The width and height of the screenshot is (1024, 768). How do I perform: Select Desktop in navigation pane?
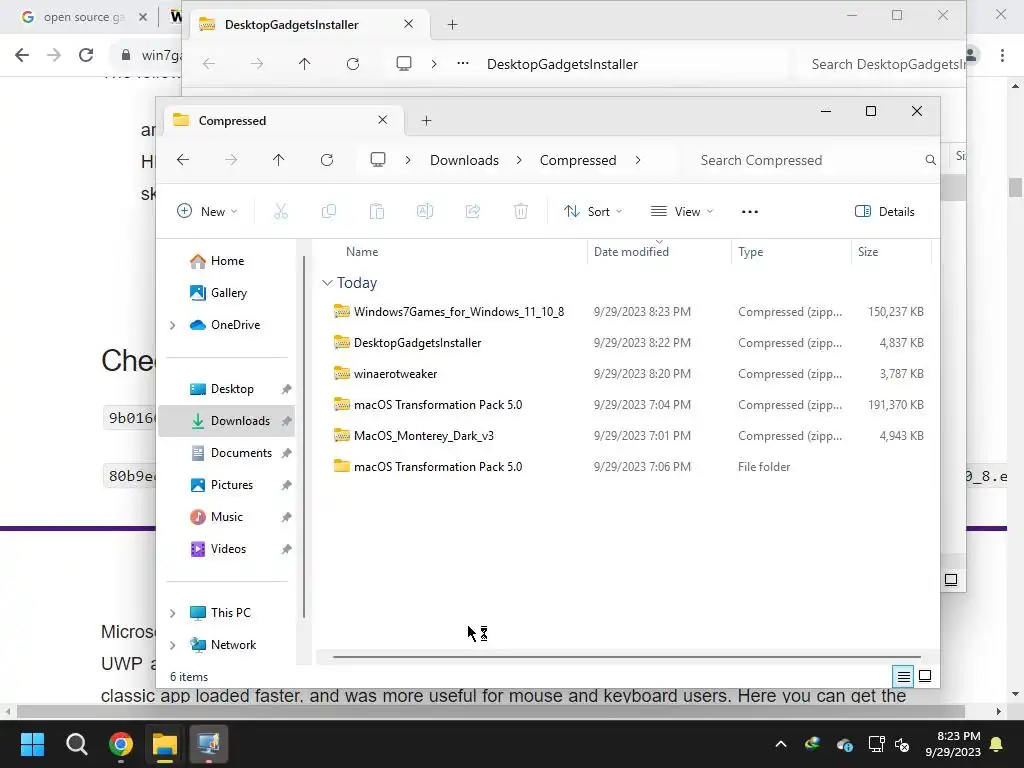pyautogui.click(x=231, y=389)
